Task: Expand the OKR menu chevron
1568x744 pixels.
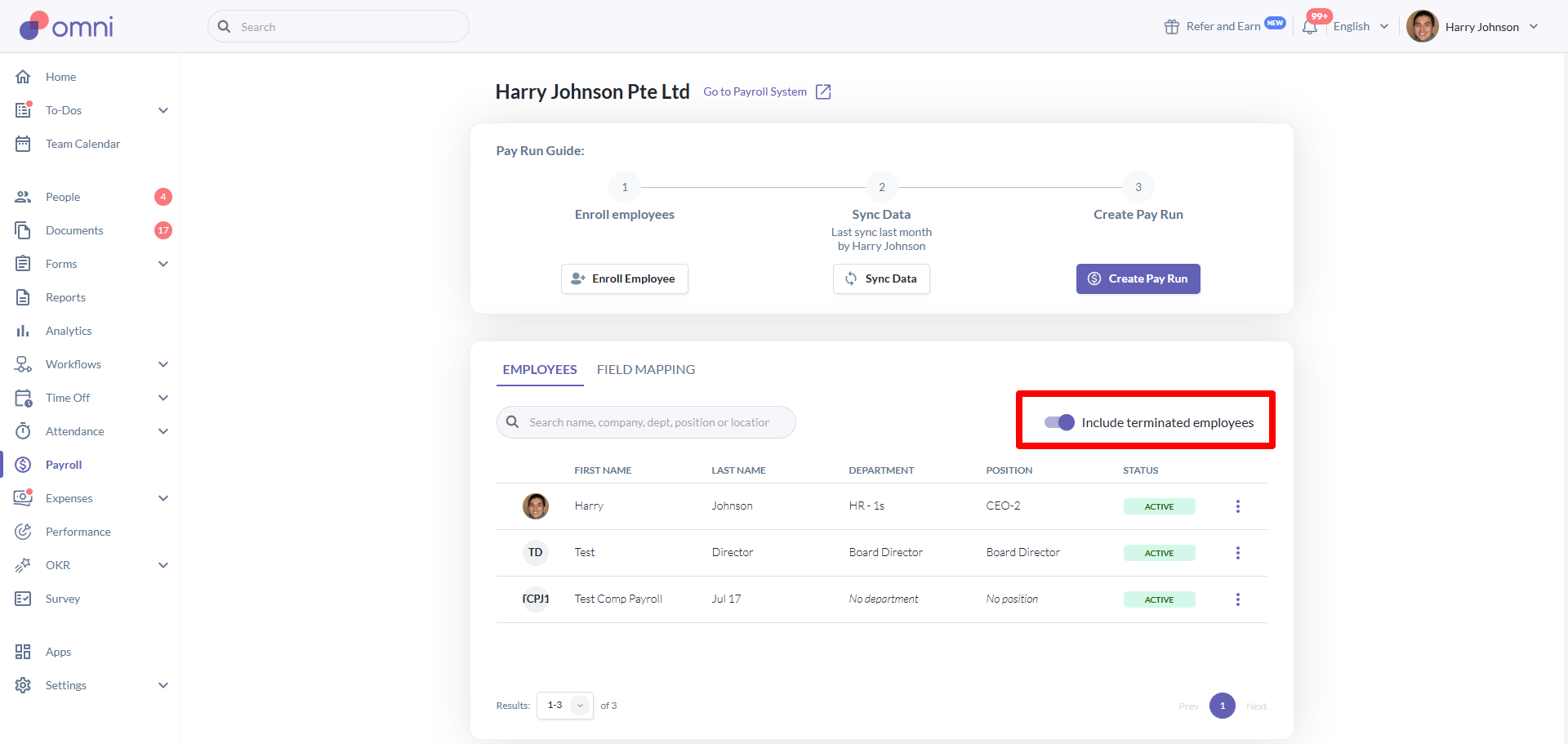Action: 163,565
